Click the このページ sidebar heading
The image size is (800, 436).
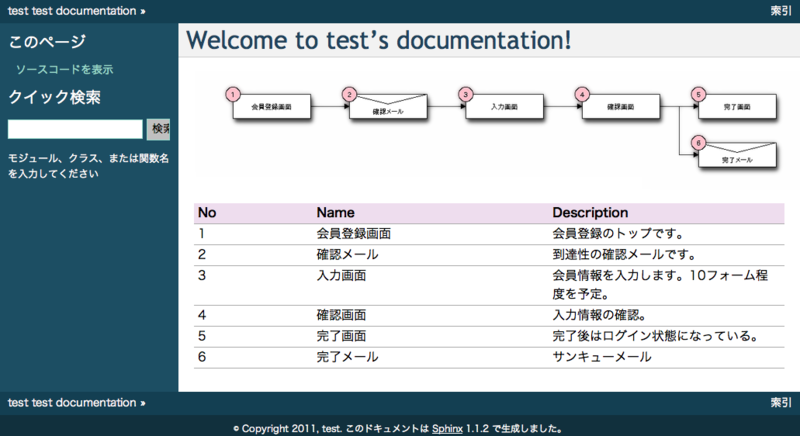click(x=47, y=42)
